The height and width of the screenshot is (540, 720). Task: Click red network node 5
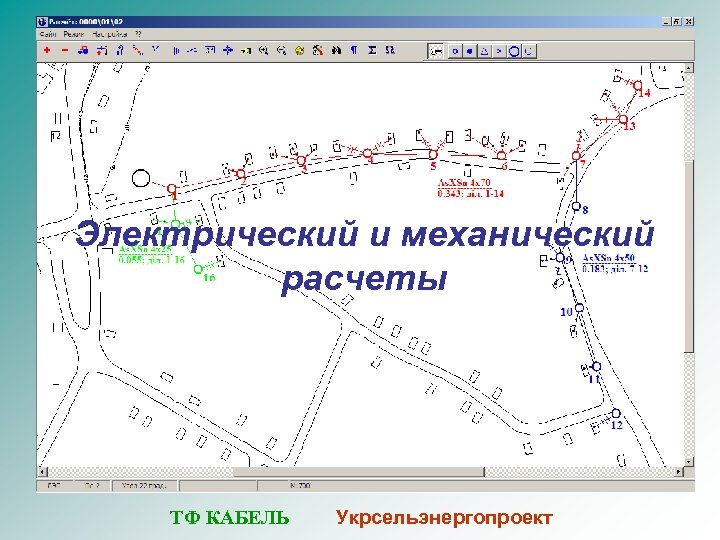pos(433,154)
